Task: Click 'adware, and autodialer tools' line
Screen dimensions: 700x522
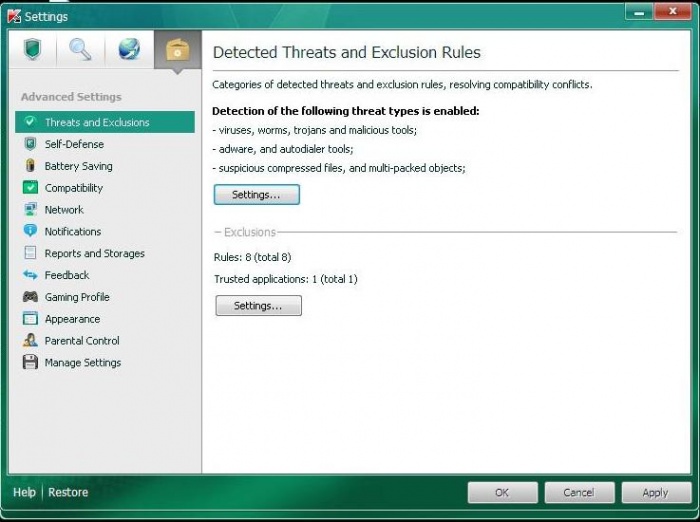Action: pos(283,149)
